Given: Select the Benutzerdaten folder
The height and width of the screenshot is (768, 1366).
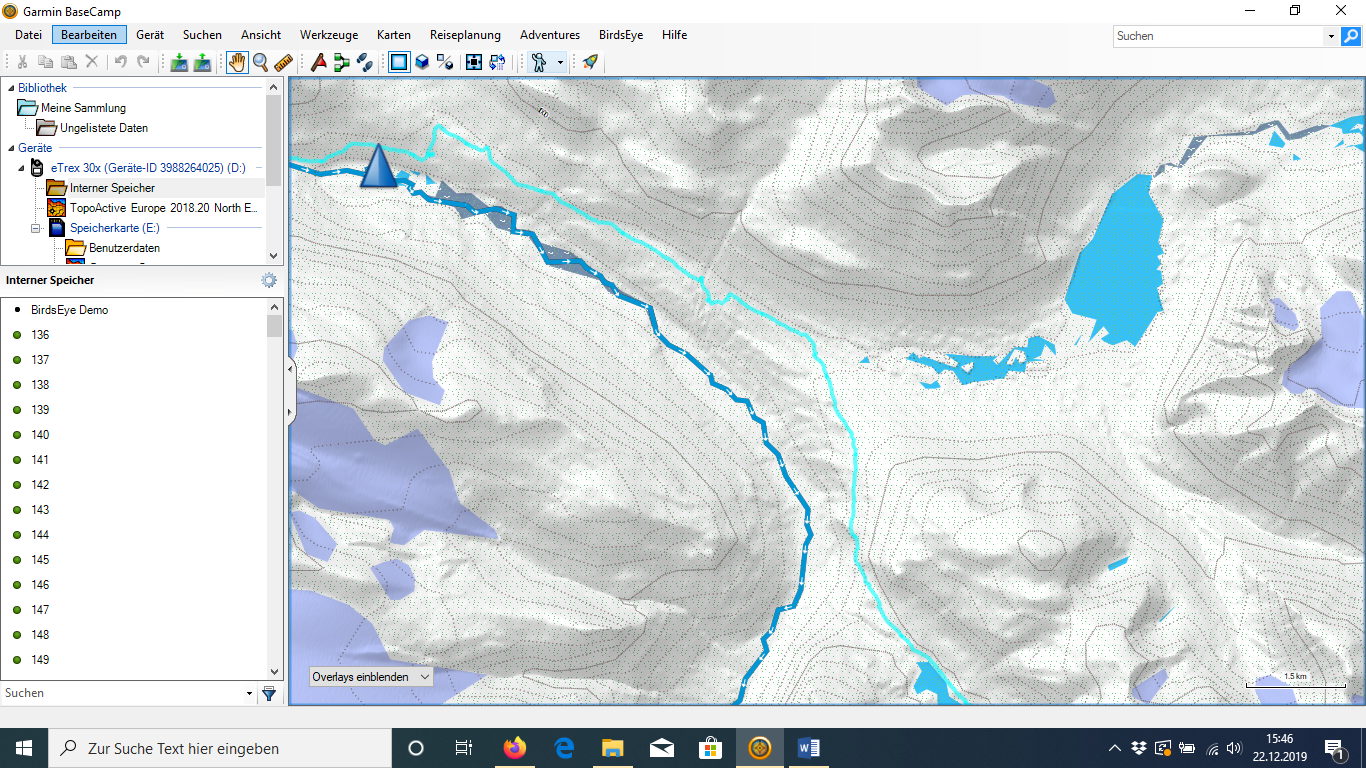Looking at the screenshot, I should [x=124, y=248].
